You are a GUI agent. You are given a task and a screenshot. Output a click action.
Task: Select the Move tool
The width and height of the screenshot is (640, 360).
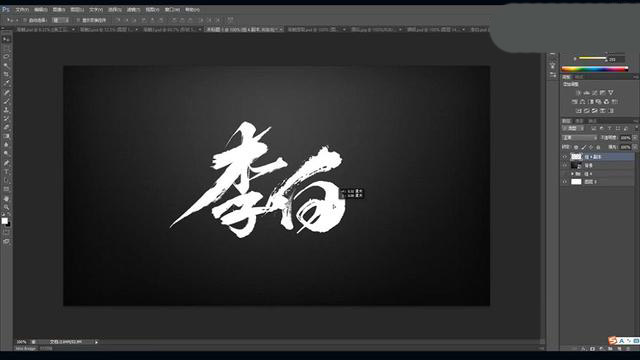tap(6, 39)
